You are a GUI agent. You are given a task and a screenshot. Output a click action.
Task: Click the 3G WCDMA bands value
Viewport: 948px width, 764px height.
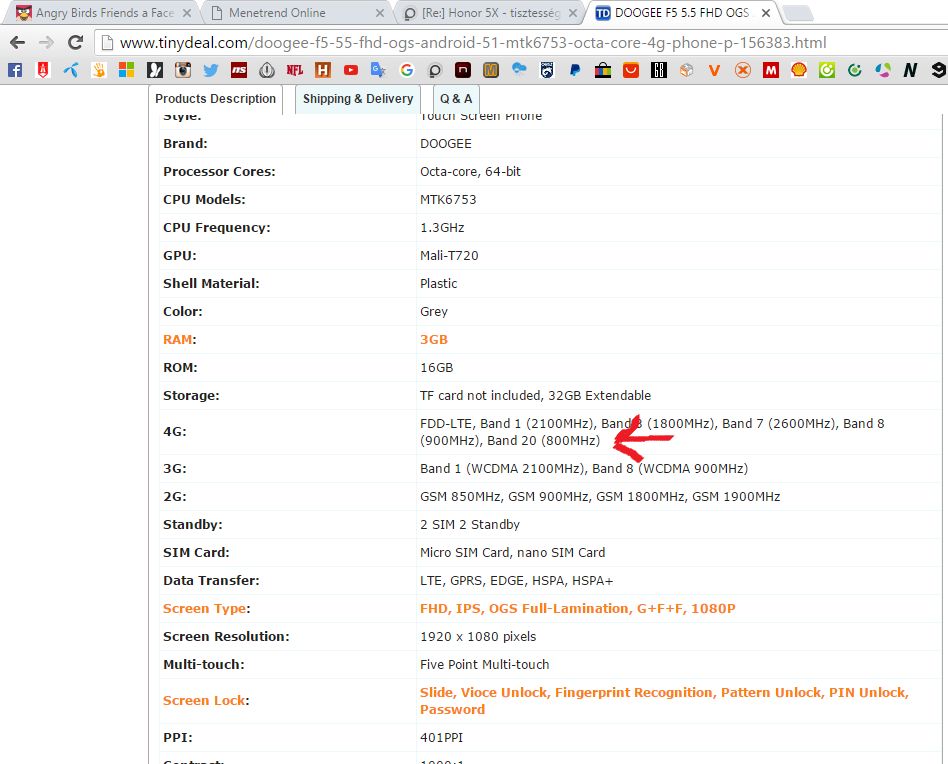(x=584, y=468)
